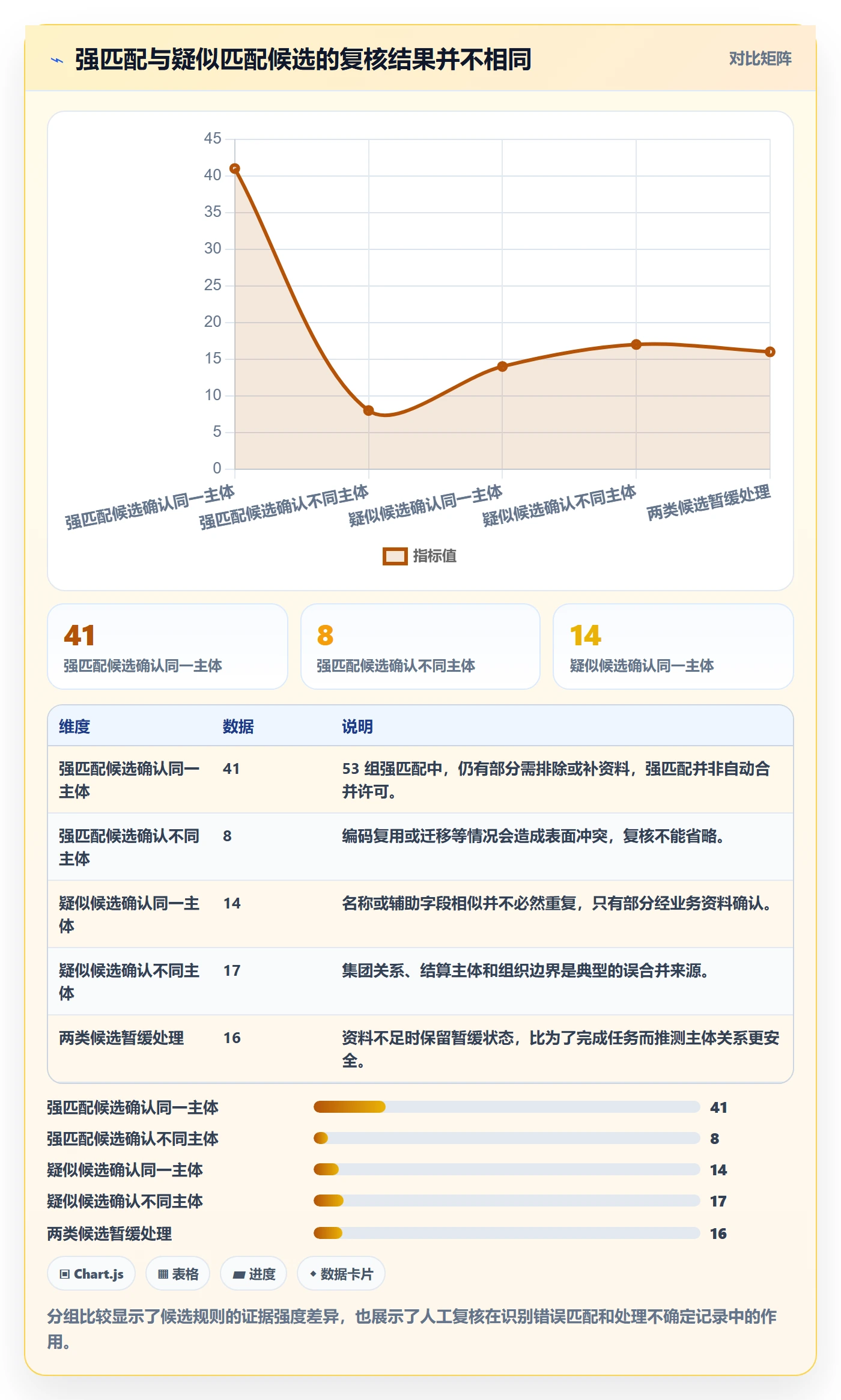Viewport: 841px width, 1400px height.
Task: Click the chart data point at 16
Action: (770, 352)
